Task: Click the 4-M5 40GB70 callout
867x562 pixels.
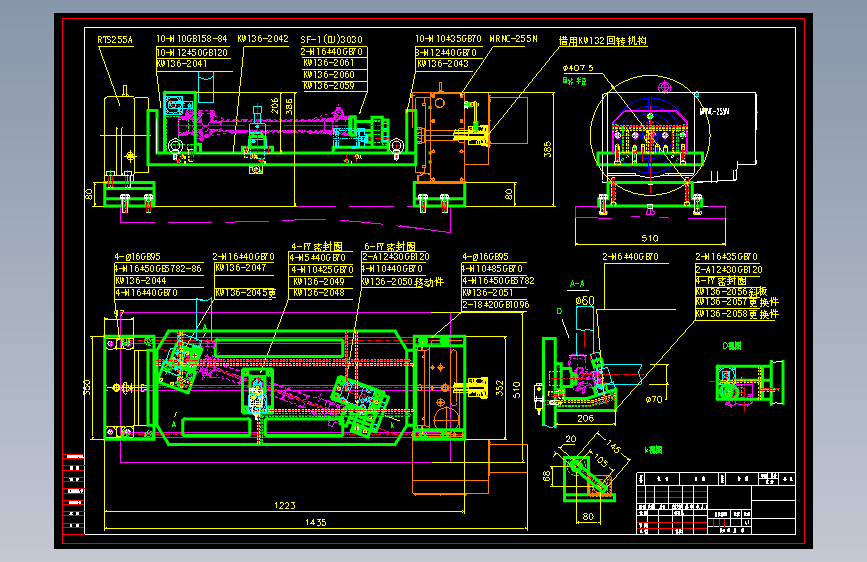Action: coord(317,257)
